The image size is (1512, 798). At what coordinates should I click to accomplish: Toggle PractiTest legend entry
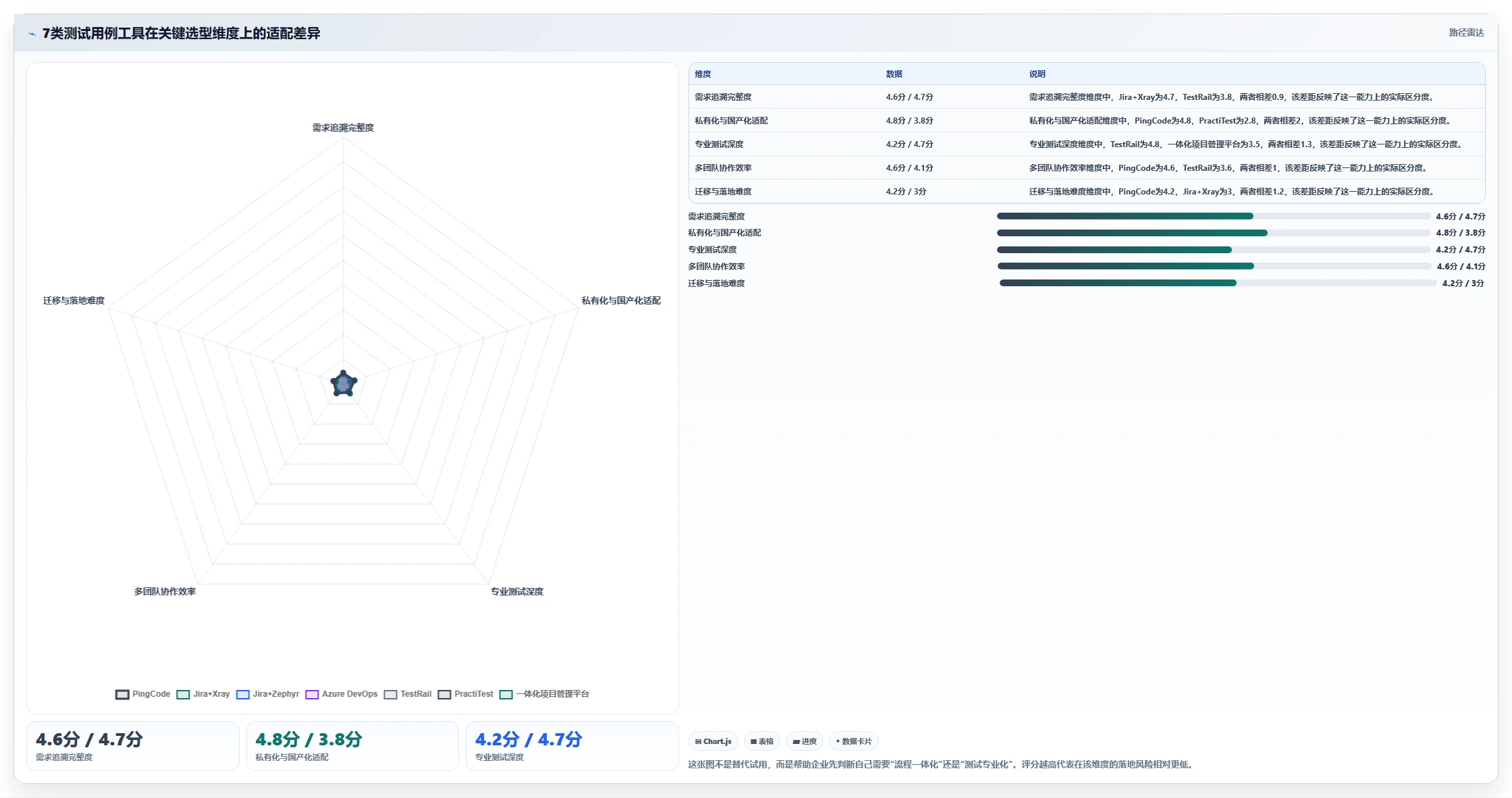coord(466,694)
